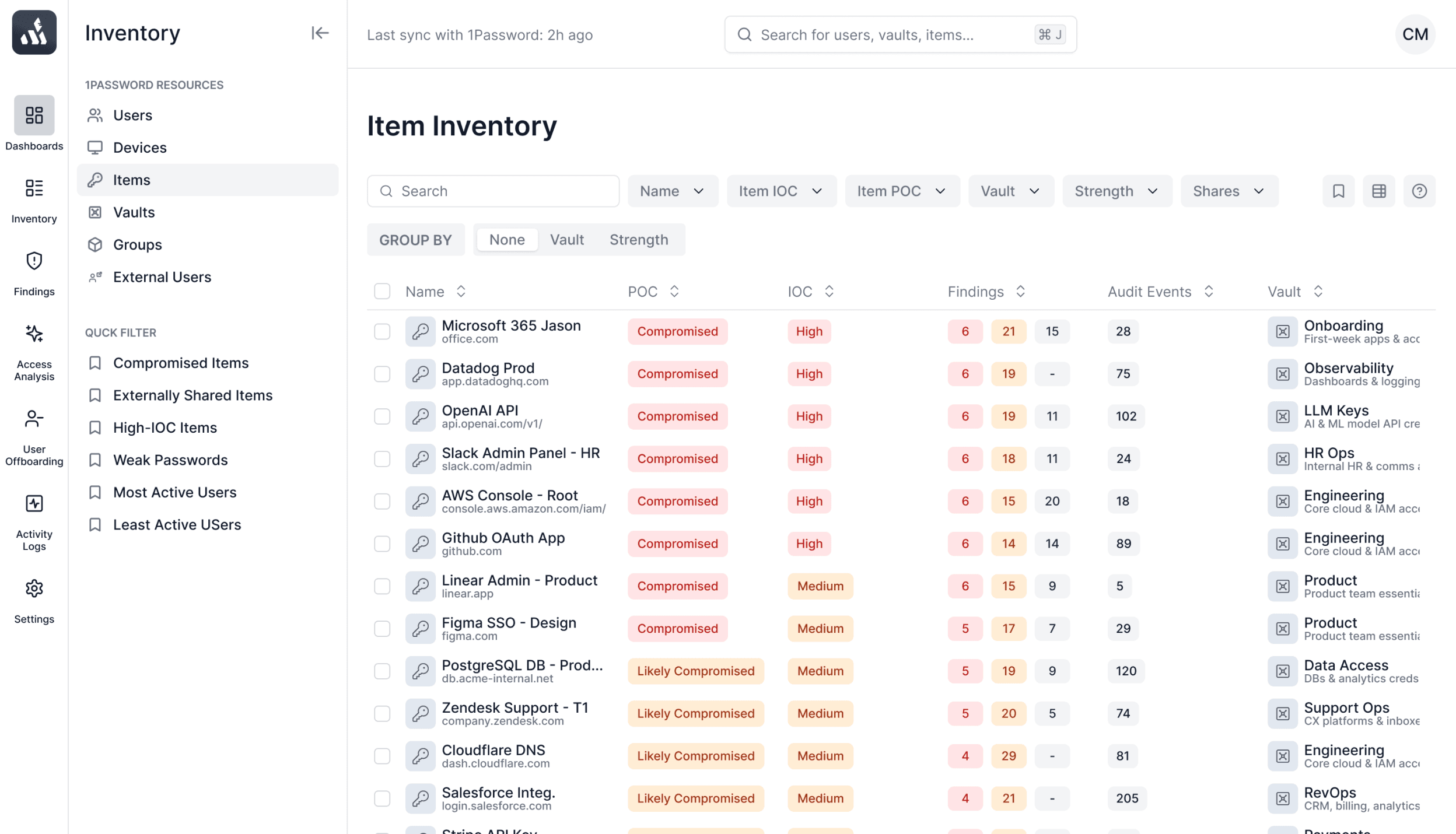Click RevOps vault icon
Viewport: 1456px width, 834px height.
click(1282, 798)
